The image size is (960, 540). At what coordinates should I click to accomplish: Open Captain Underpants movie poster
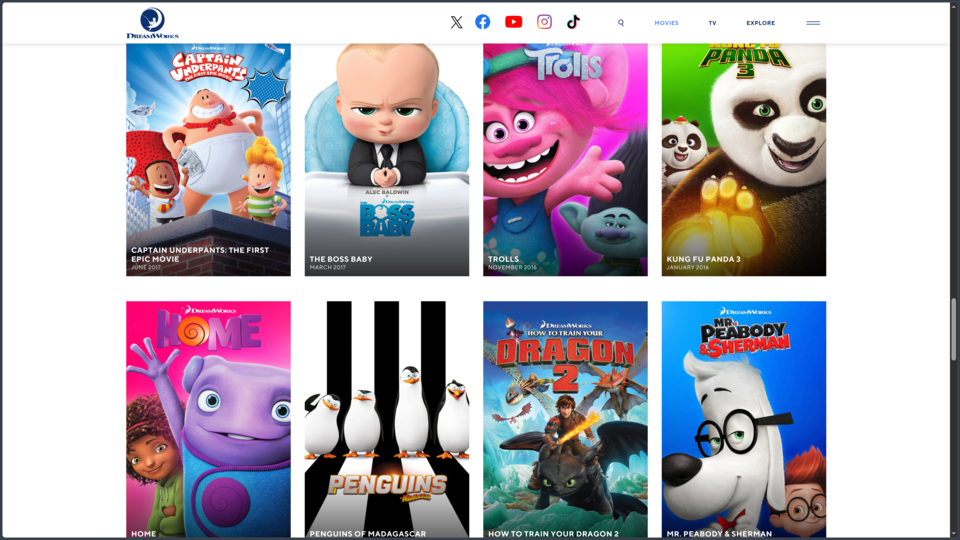click(x=208, y=159)
